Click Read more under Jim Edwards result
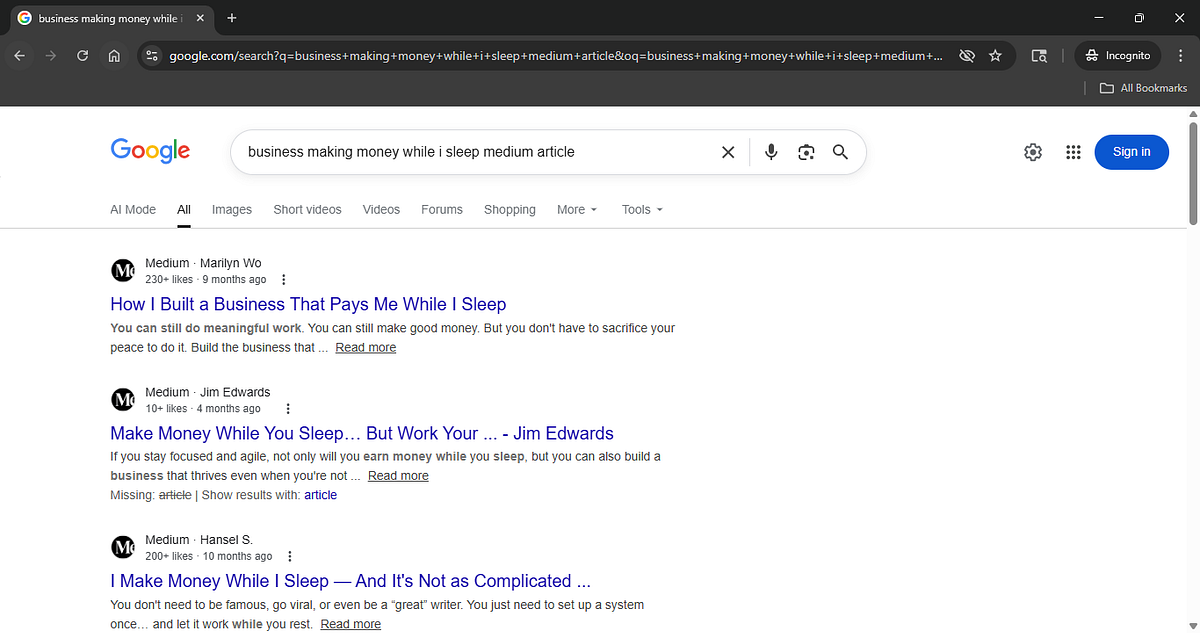 point(398,476)
